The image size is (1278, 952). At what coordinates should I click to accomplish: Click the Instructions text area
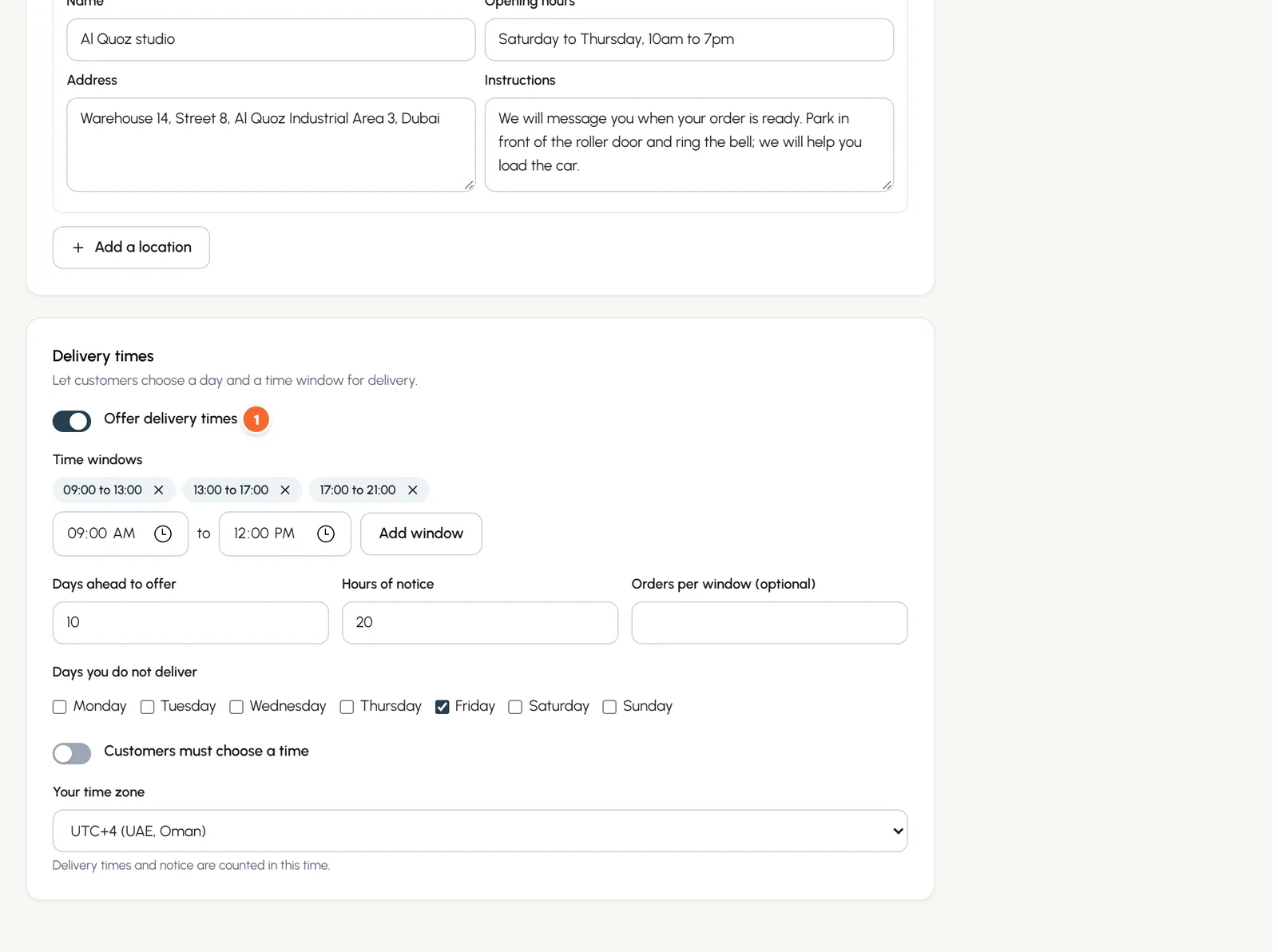(689, 145)
